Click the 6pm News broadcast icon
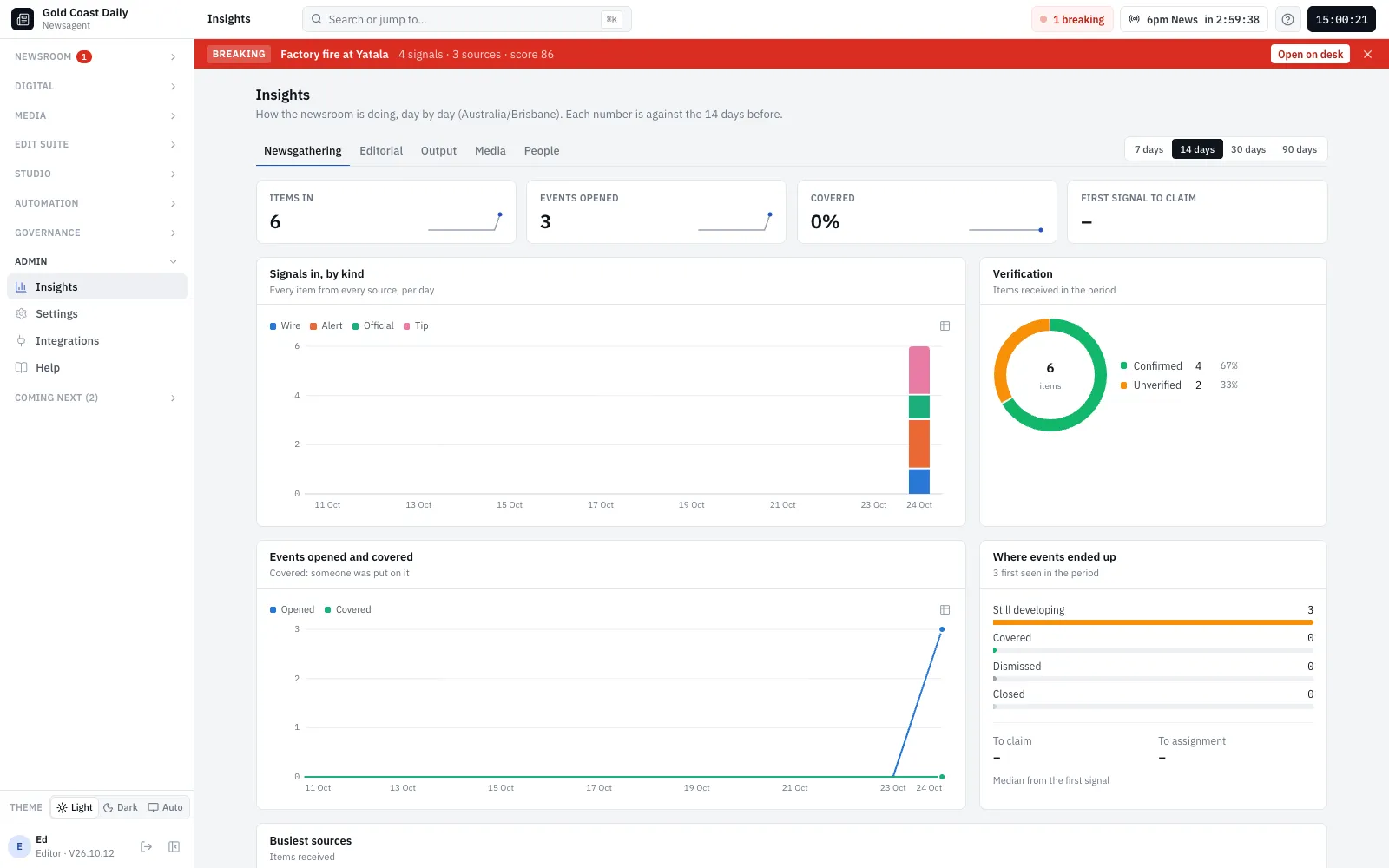The image size is (1389, 868). pyautogui.click(x=1134, y=19)
